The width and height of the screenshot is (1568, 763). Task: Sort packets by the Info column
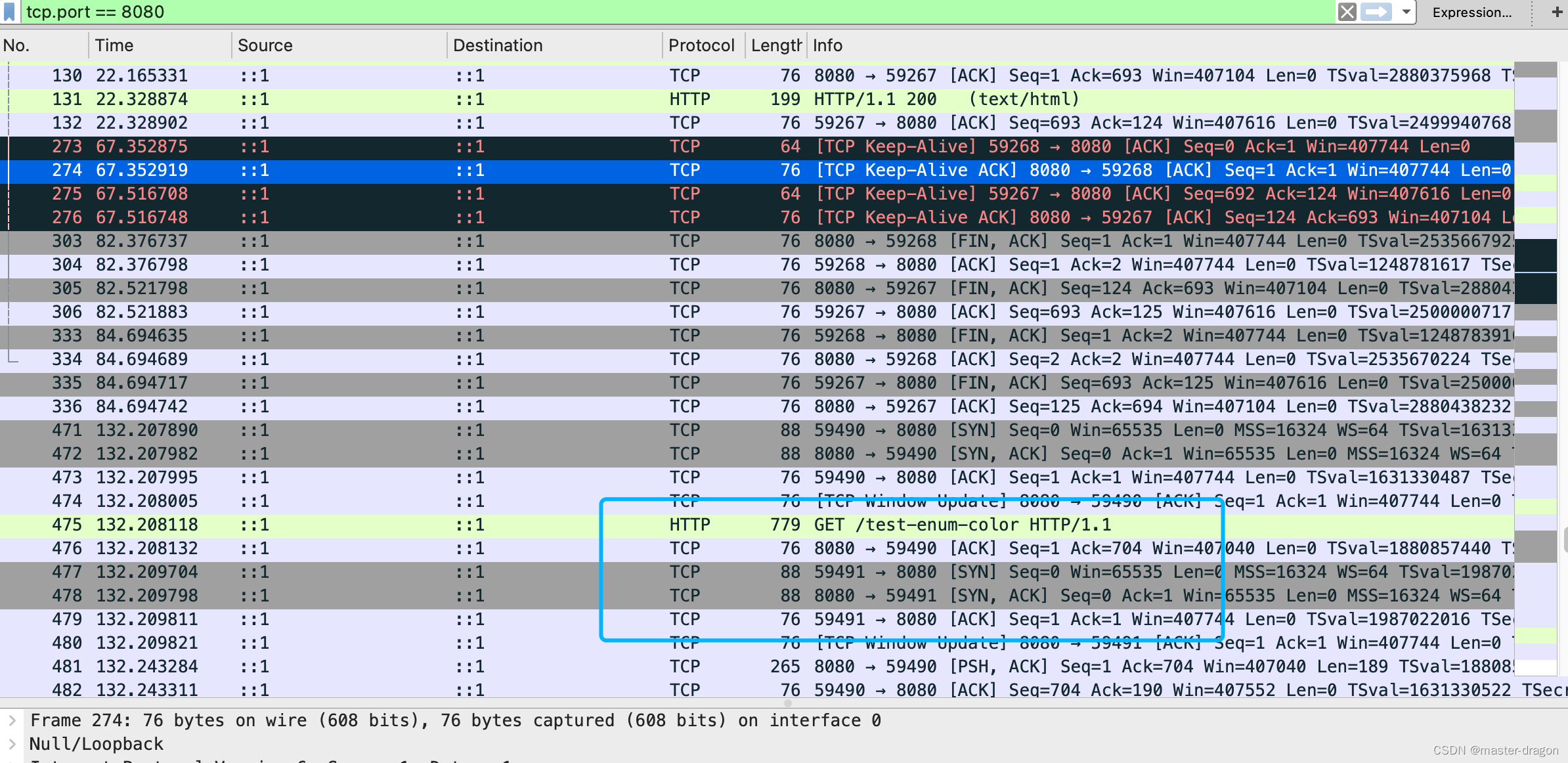coord(1160,45)
